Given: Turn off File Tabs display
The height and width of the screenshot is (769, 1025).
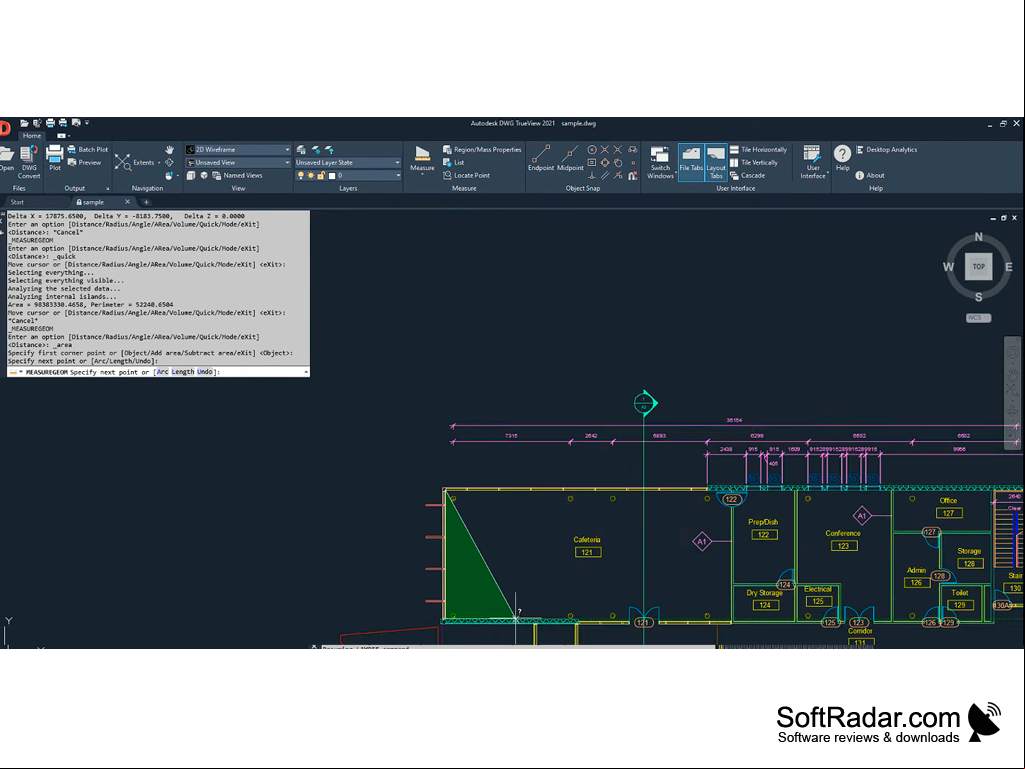Looking at the screenshot, I should click(691, 162).
